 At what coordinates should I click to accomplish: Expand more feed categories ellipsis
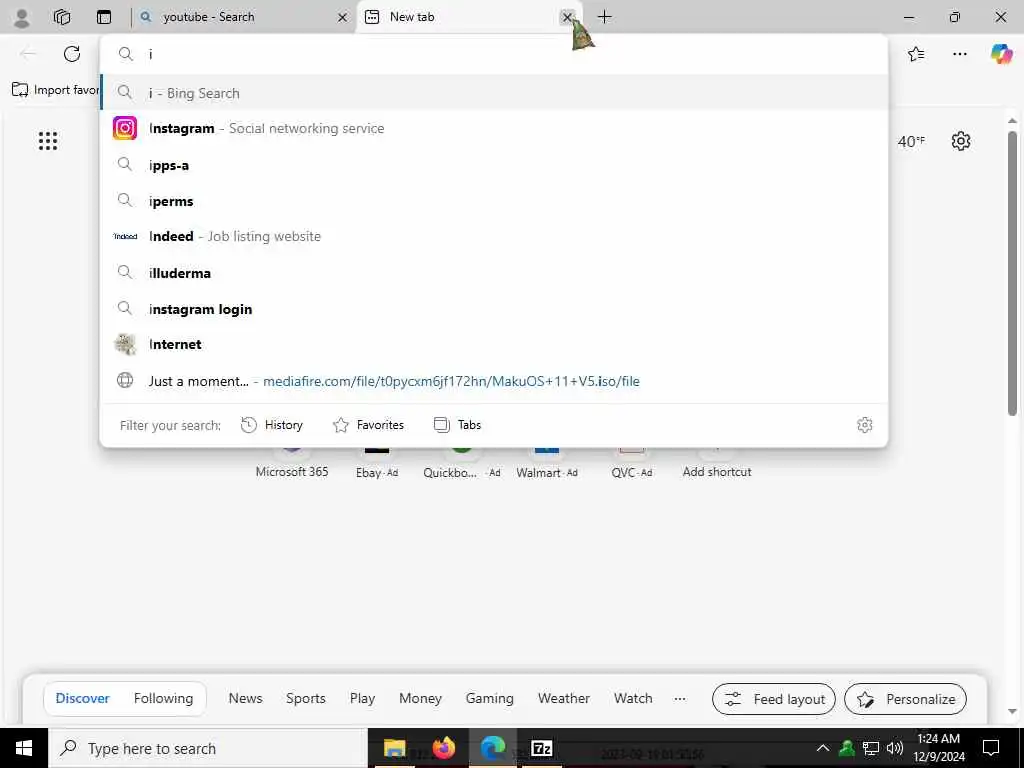680,699
